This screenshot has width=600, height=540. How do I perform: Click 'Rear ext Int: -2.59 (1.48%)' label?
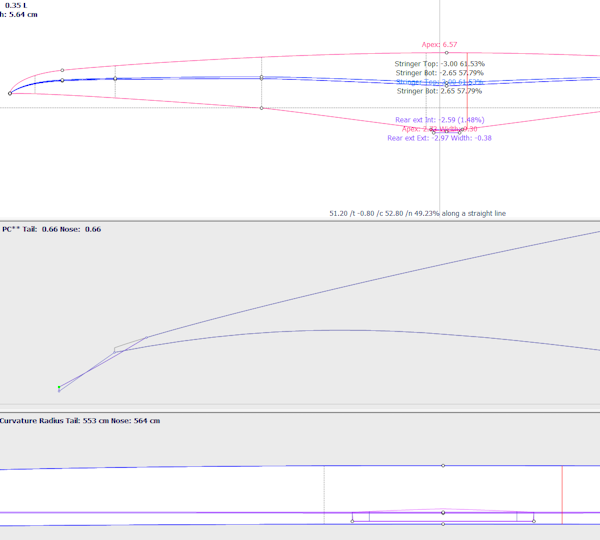click(440, 120)
